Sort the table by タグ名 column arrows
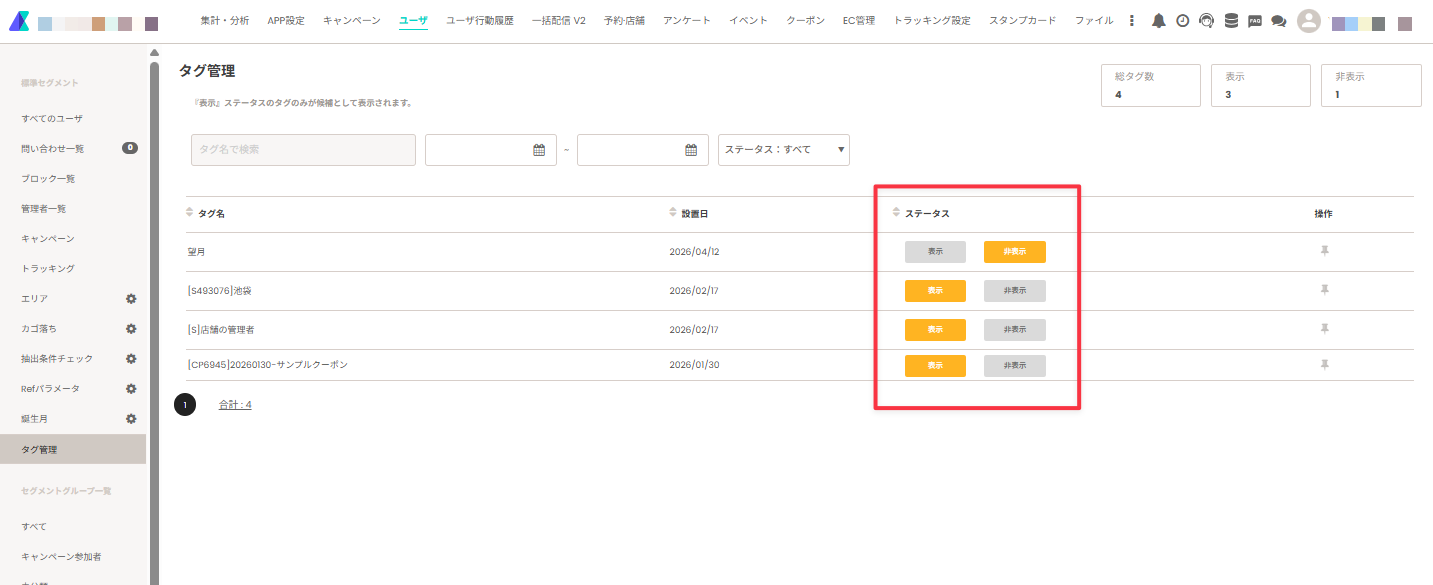 190,212
